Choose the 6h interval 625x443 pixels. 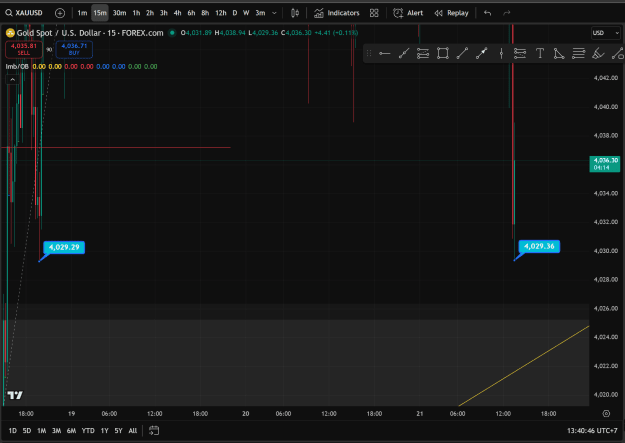pyautogui.click(x=191, y=13)
